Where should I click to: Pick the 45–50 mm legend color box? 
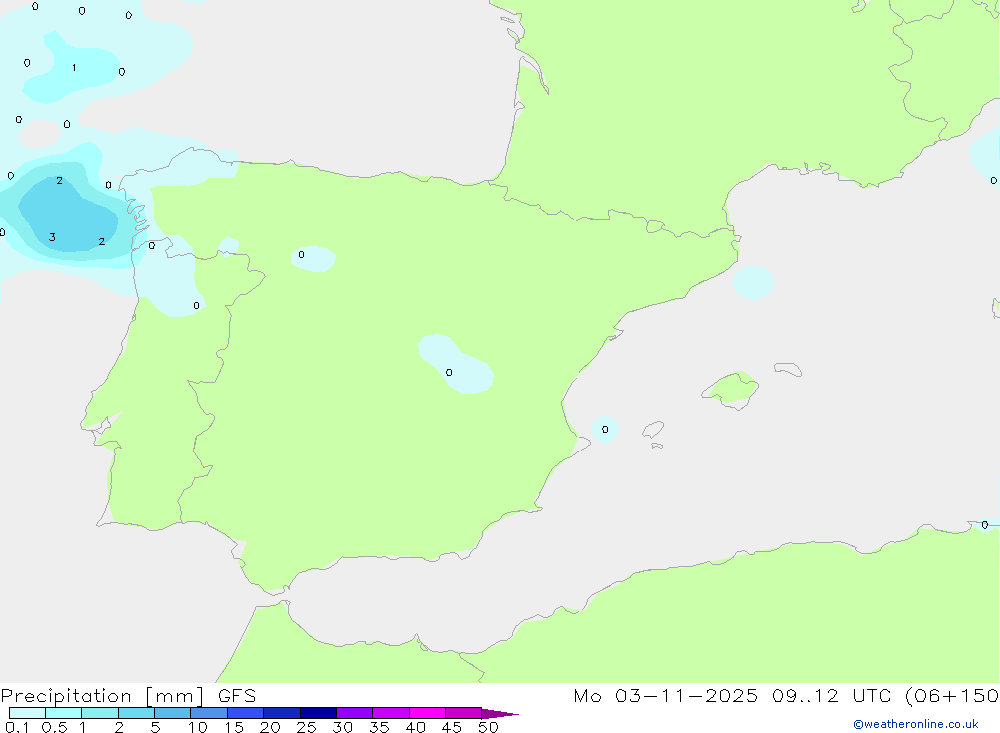coord(463,713)
